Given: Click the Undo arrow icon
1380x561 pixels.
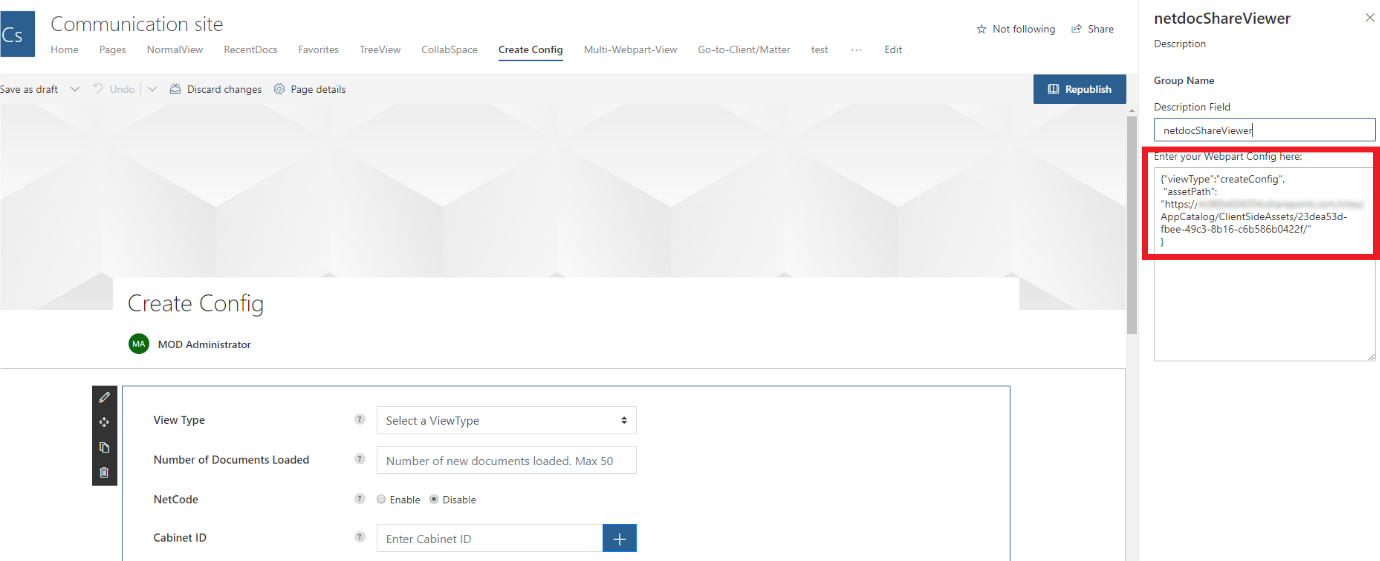Looking at the screenshot, I should [98, 89].
